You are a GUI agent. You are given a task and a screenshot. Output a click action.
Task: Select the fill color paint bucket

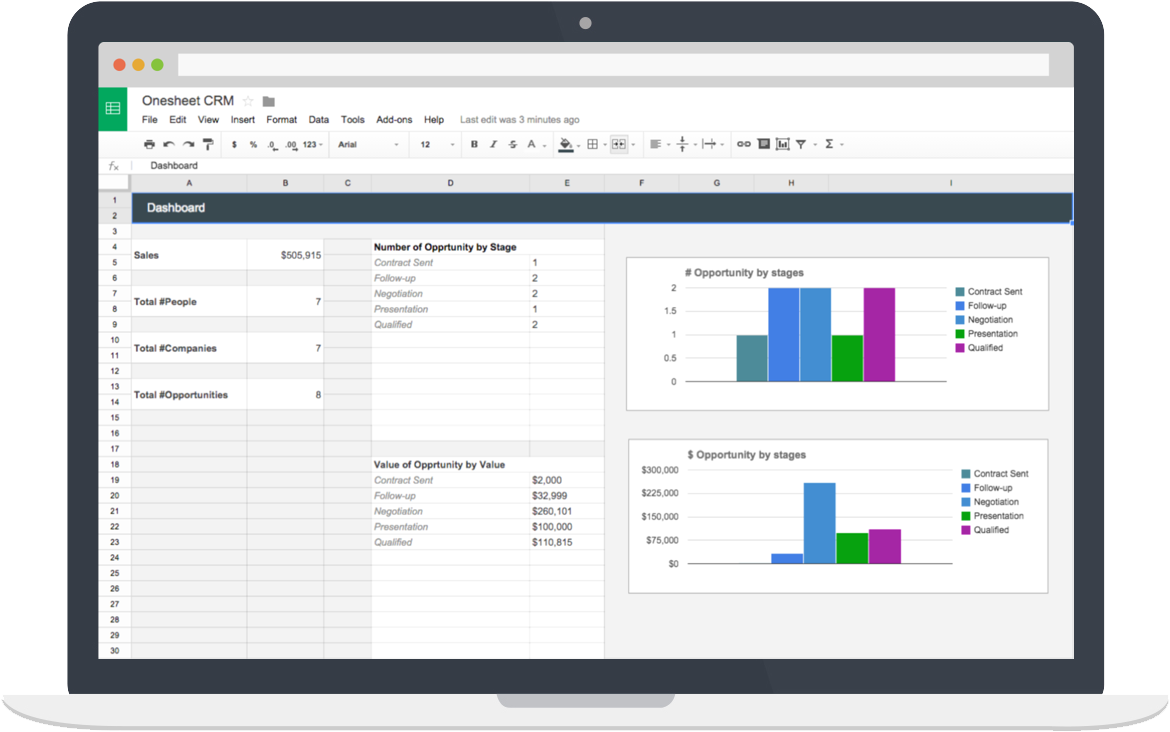pos(563,144)
